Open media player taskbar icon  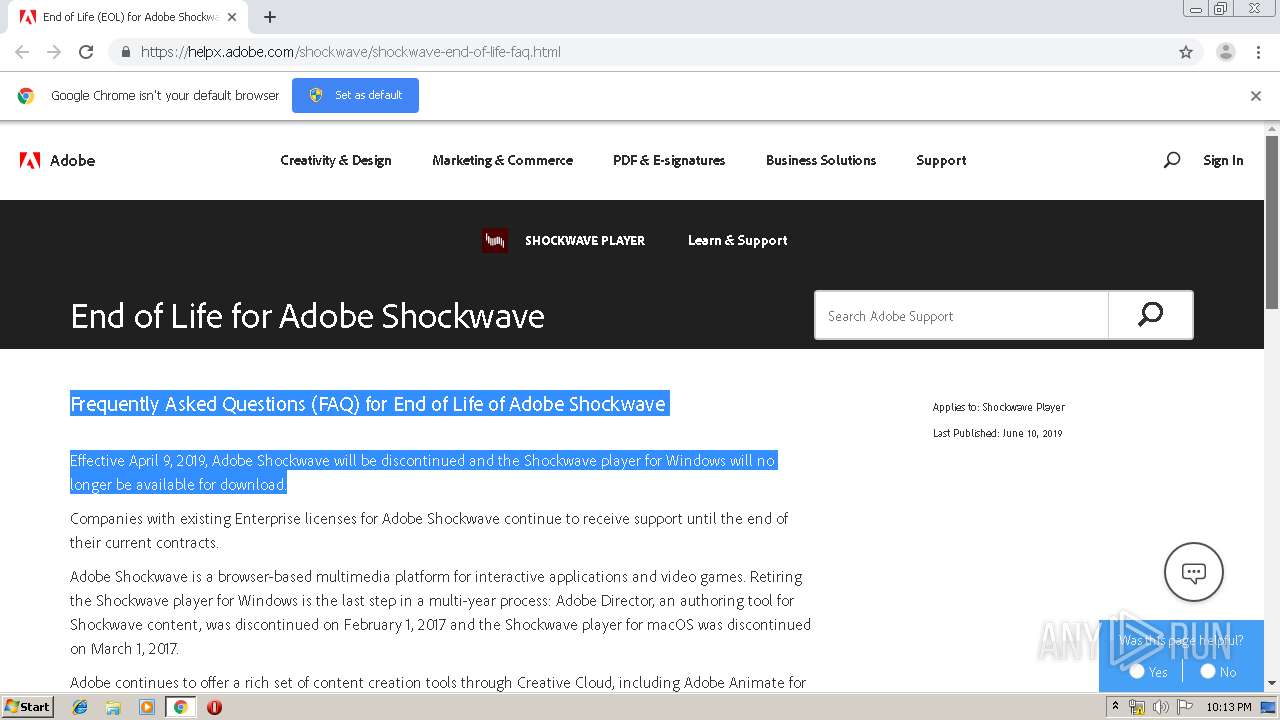click(x=147, y=706)
